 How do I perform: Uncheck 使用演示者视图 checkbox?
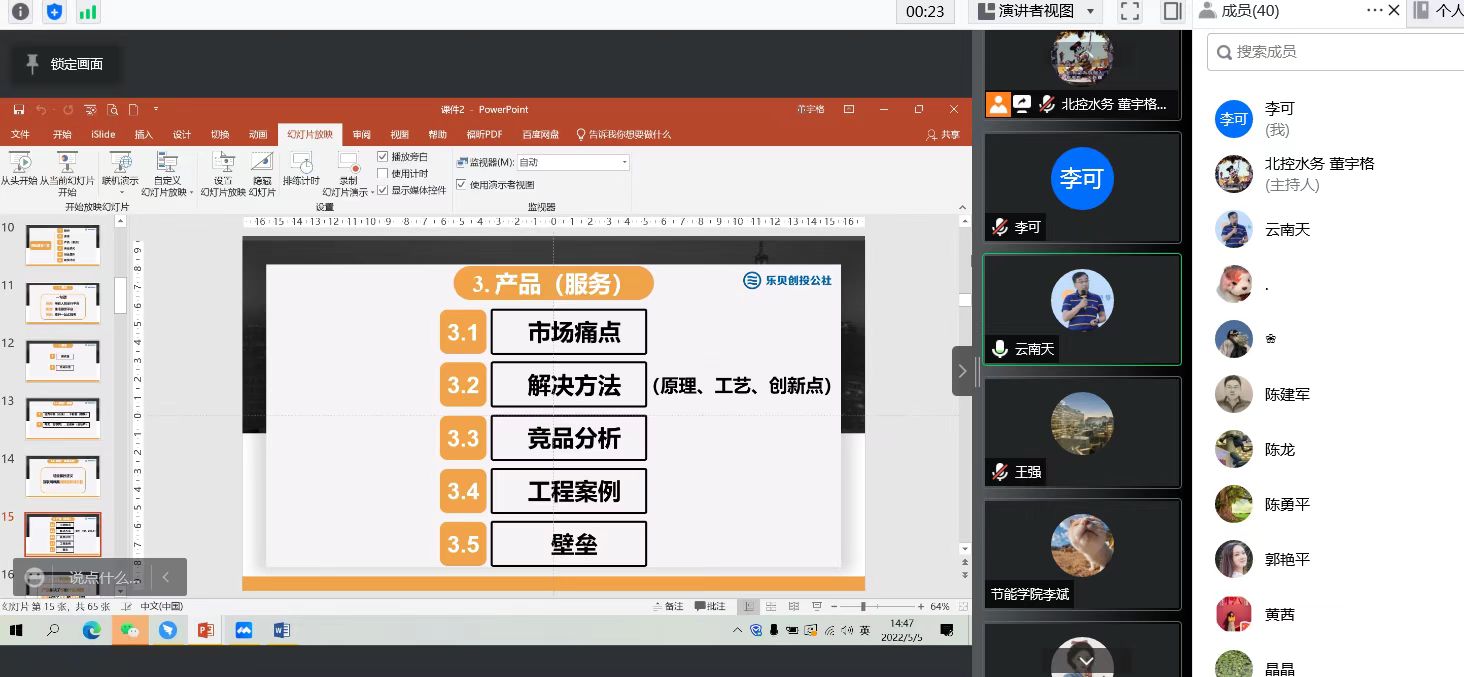(461, 184)
